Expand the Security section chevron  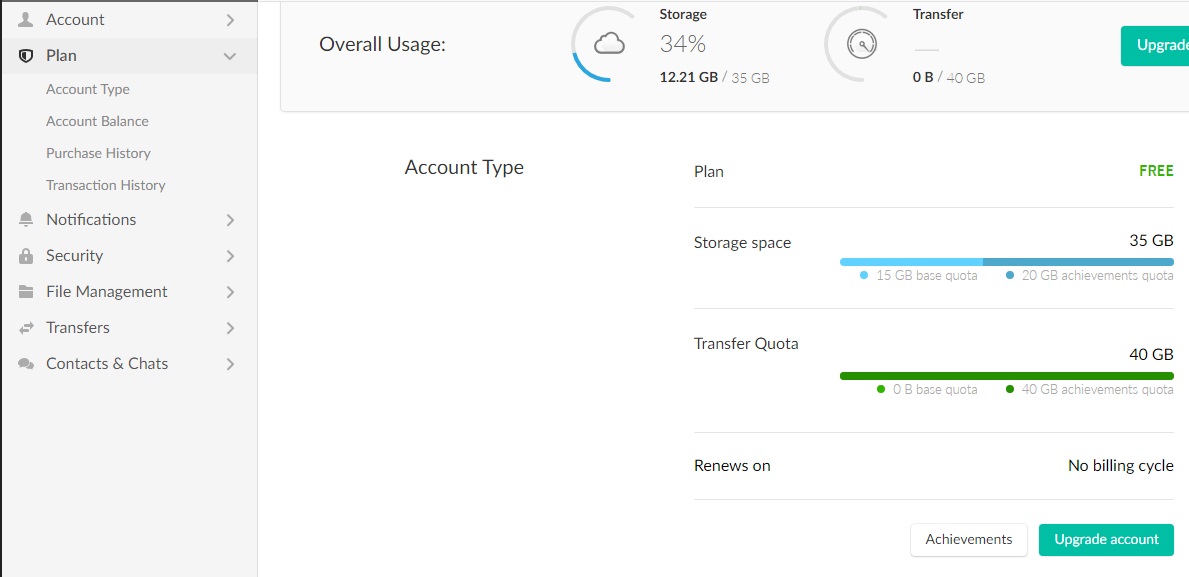click(230, 256)
